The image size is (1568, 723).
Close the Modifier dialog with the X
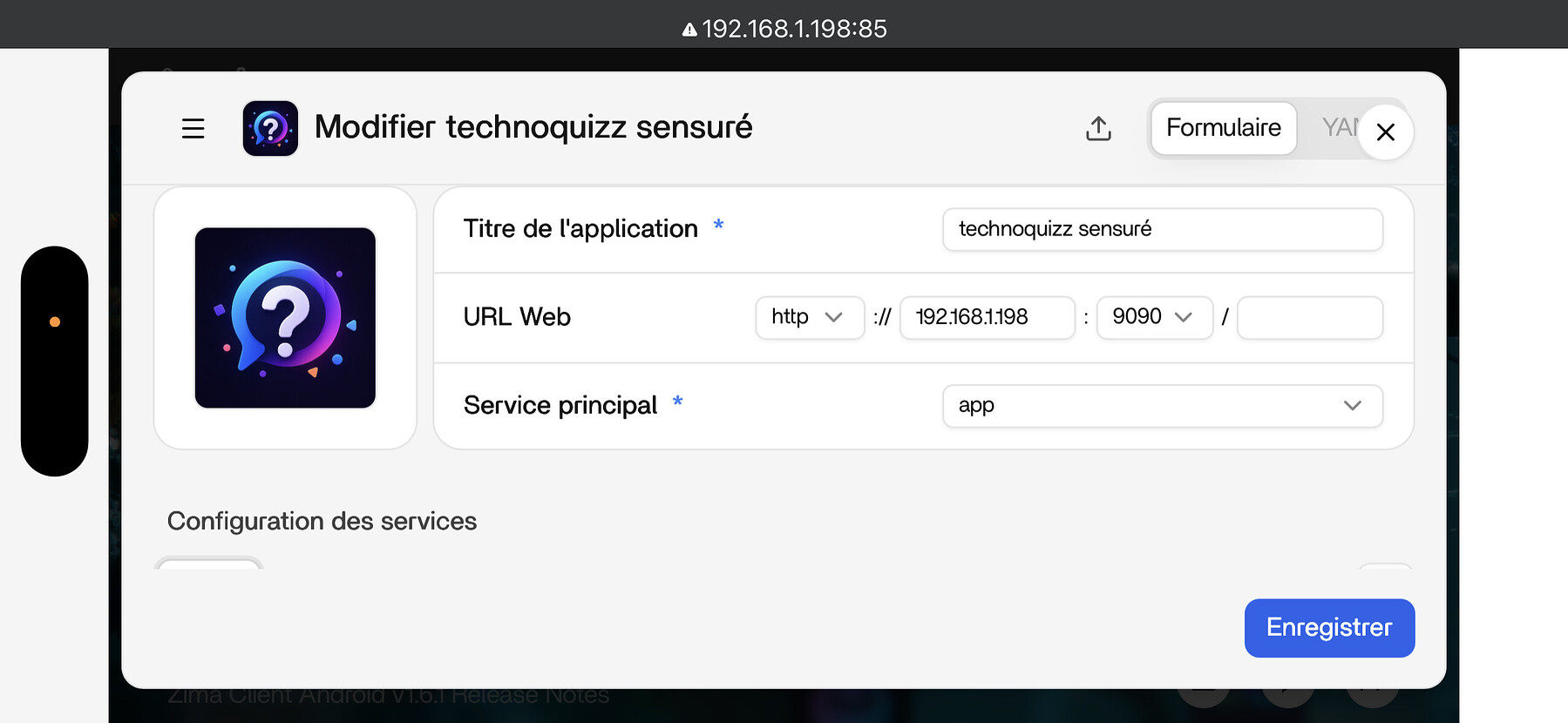(x=1385, y=132)
